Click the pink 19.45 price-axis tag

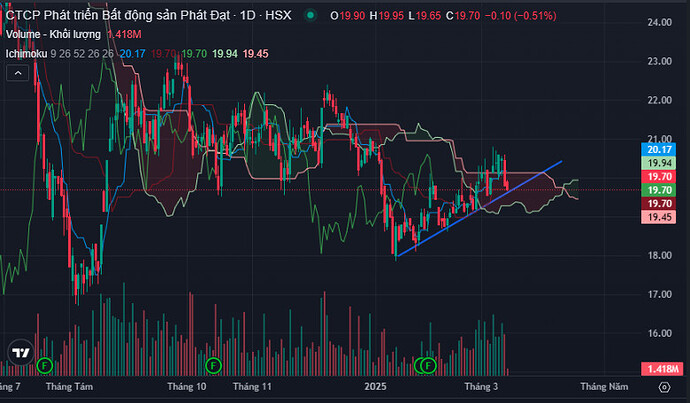point(659,217)
